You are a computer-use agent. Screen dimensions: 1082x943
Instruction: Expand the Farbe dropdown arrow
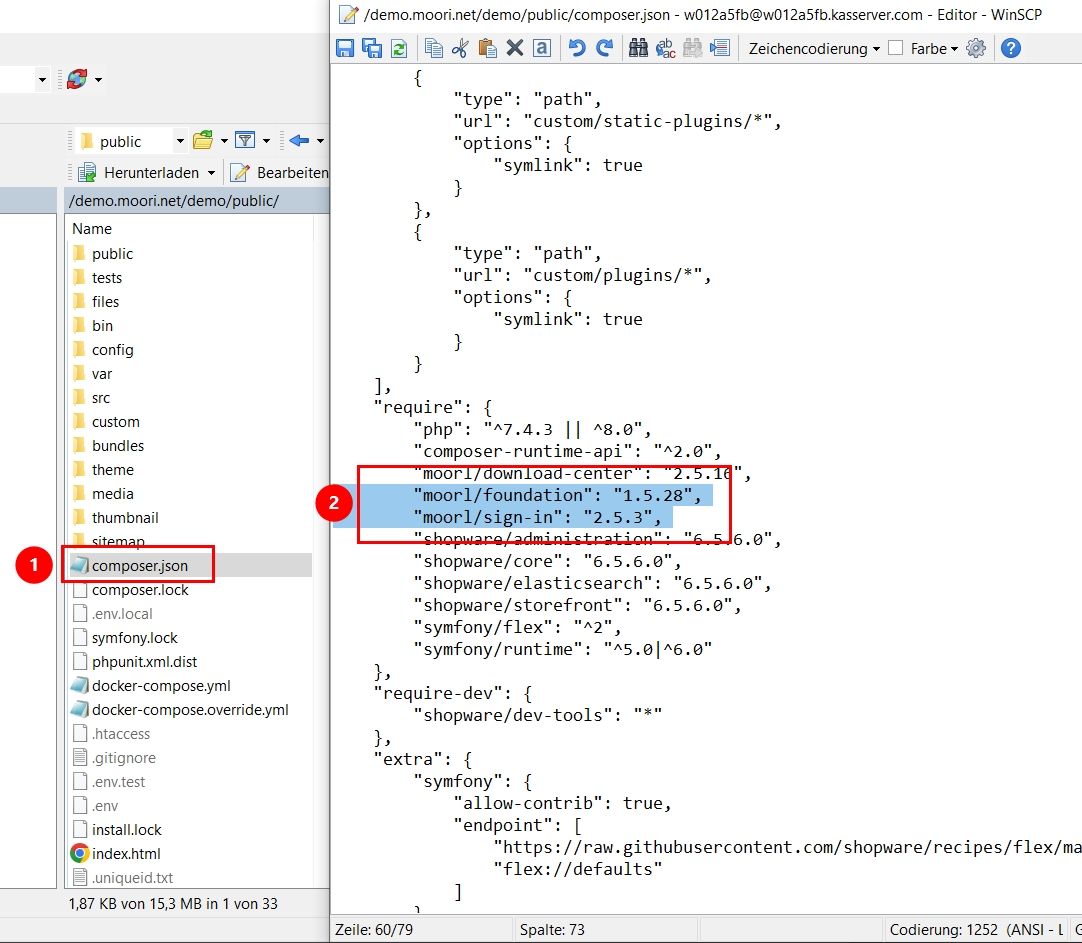click(954, 49)
